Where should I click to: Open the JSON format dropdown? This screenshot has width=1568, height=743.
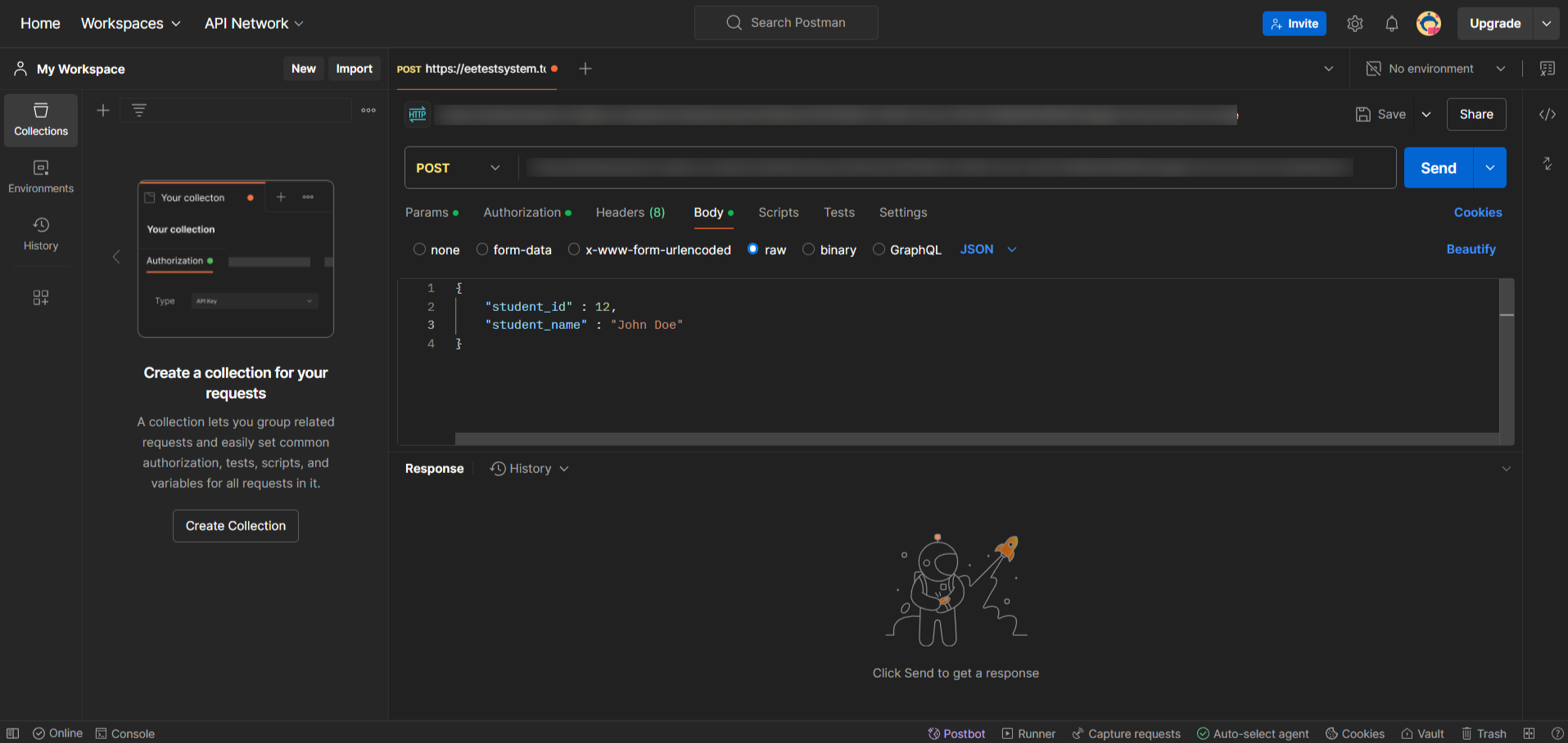[987, 250]
